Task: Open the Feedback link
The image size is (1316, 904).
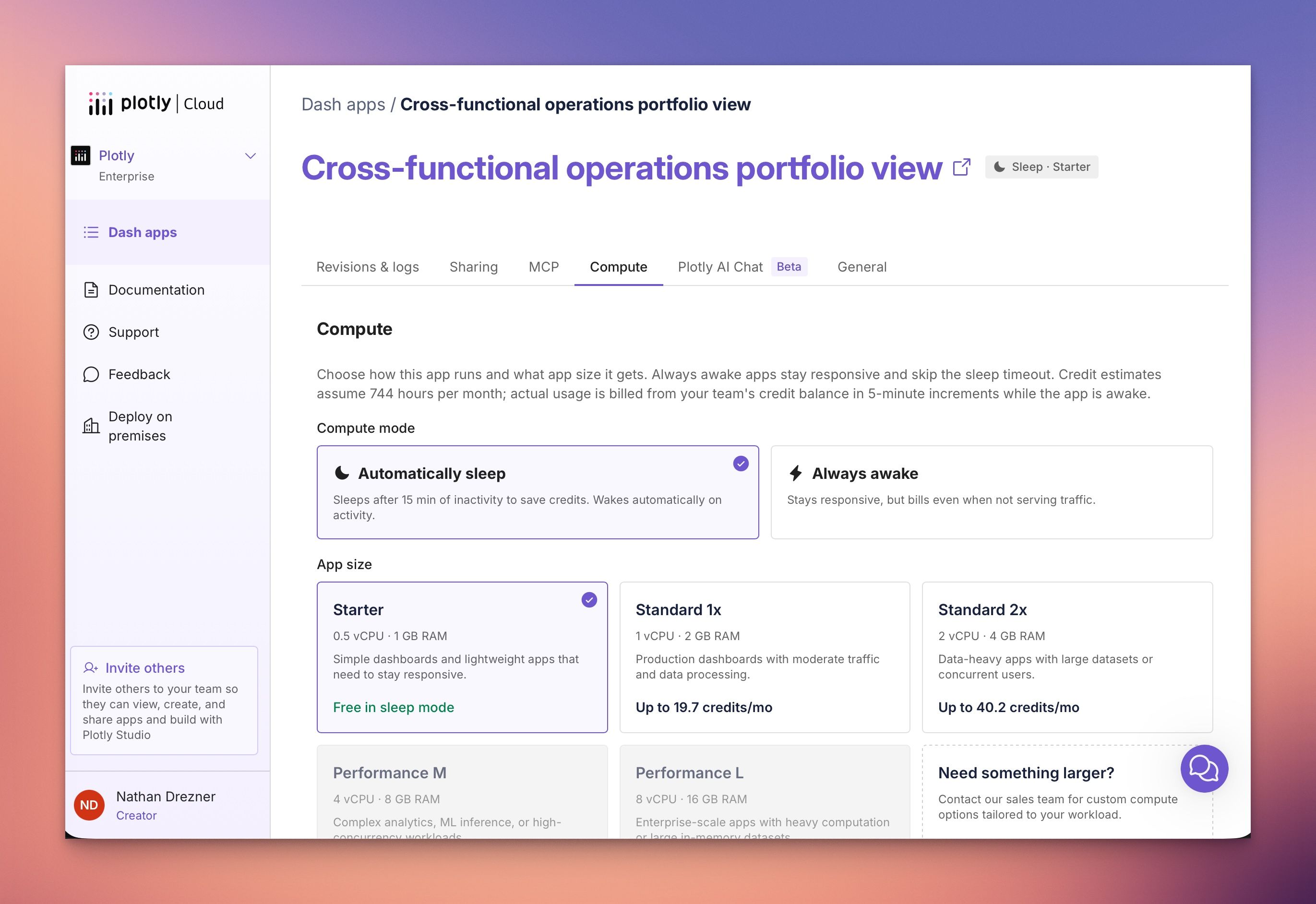Action: [139, 374]
